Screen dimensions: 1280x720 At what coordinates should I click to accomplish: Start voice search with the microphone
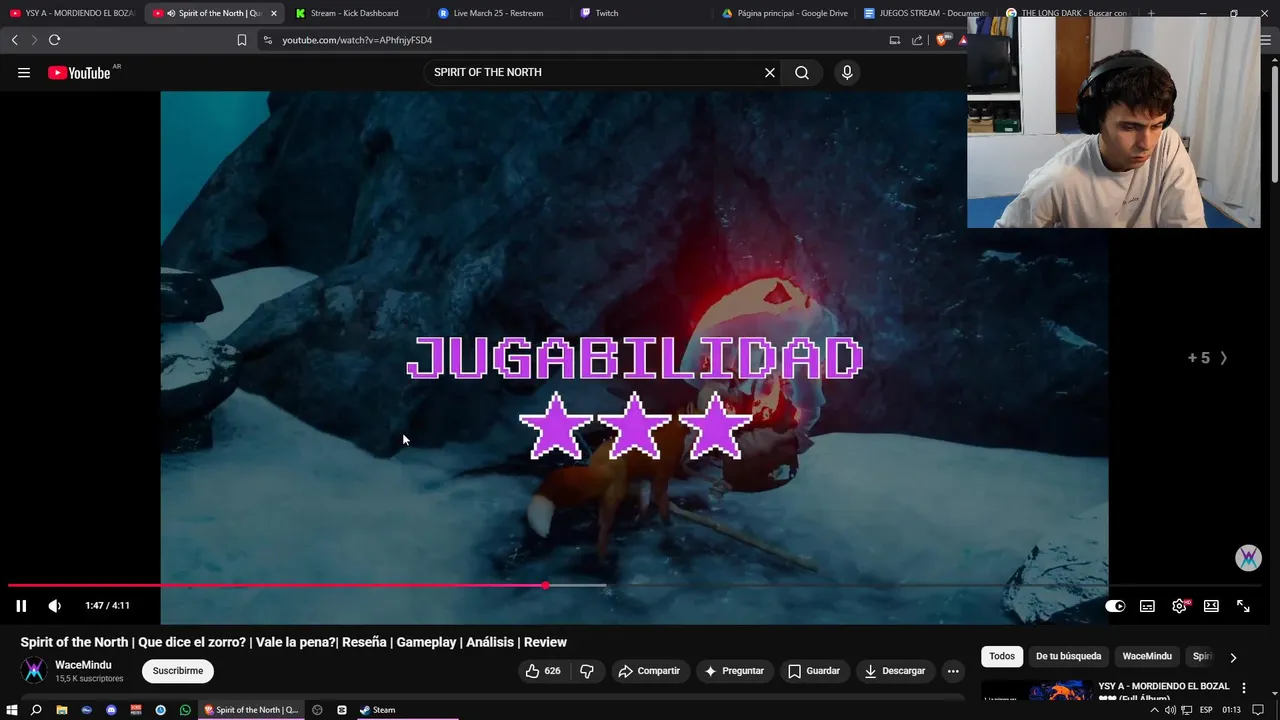click(x=847, y=72)
